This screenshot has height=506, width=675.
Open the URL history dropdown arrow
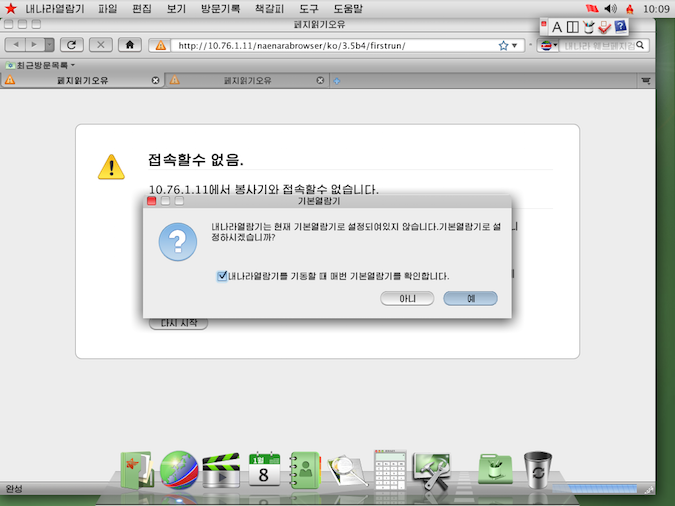tap(515, 45)
